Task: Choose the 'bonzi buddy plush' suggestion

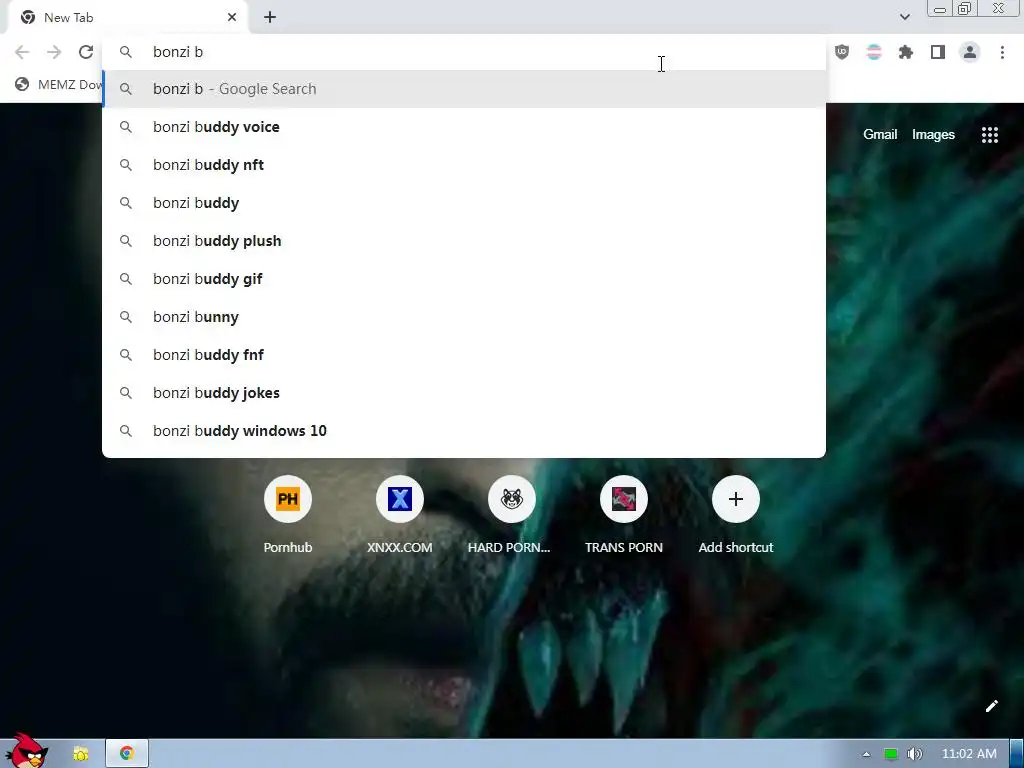Action: click(x=464, y=241)
